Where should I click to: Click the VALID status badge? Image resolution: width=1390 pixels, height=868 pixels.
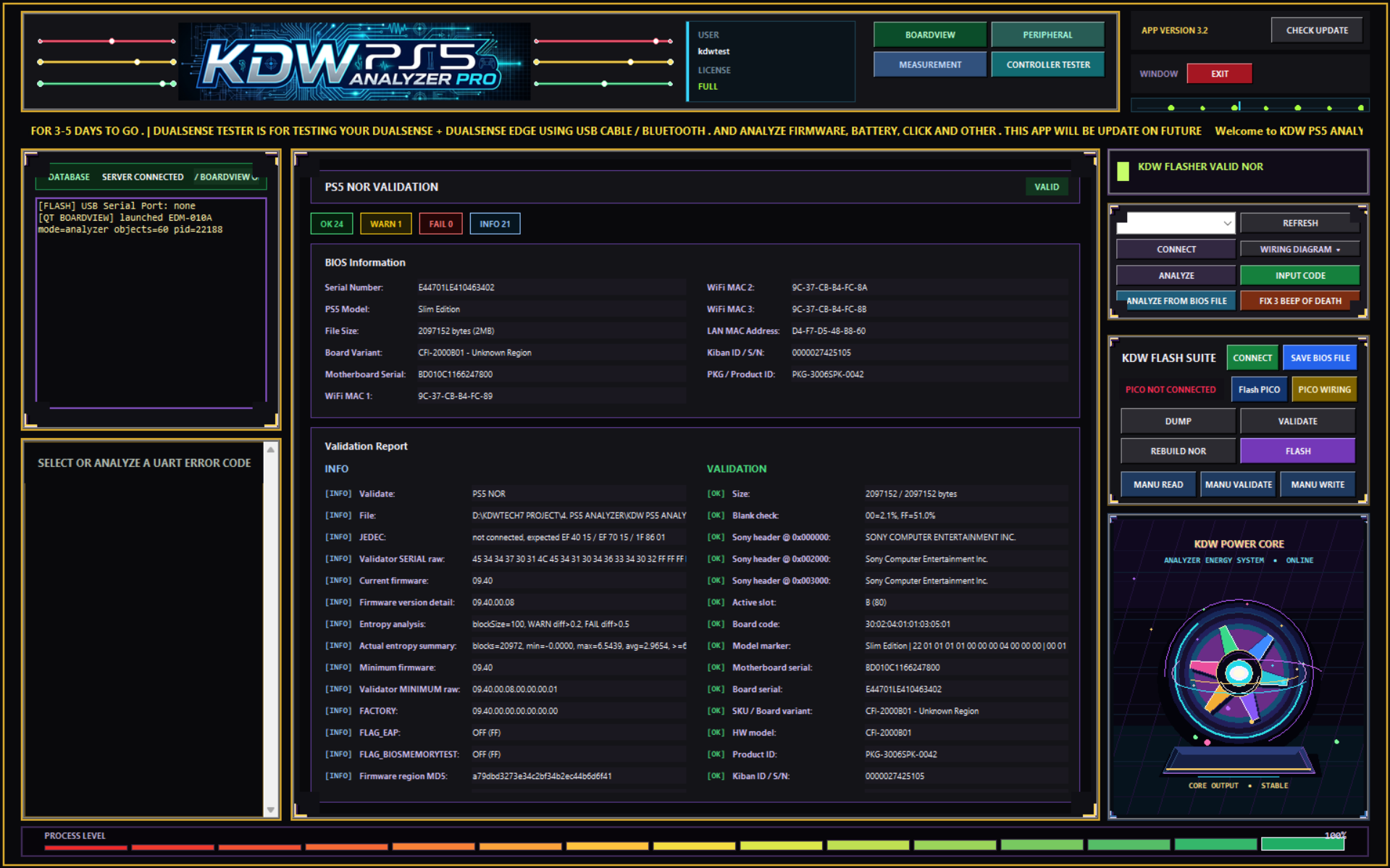(1046, 187)
